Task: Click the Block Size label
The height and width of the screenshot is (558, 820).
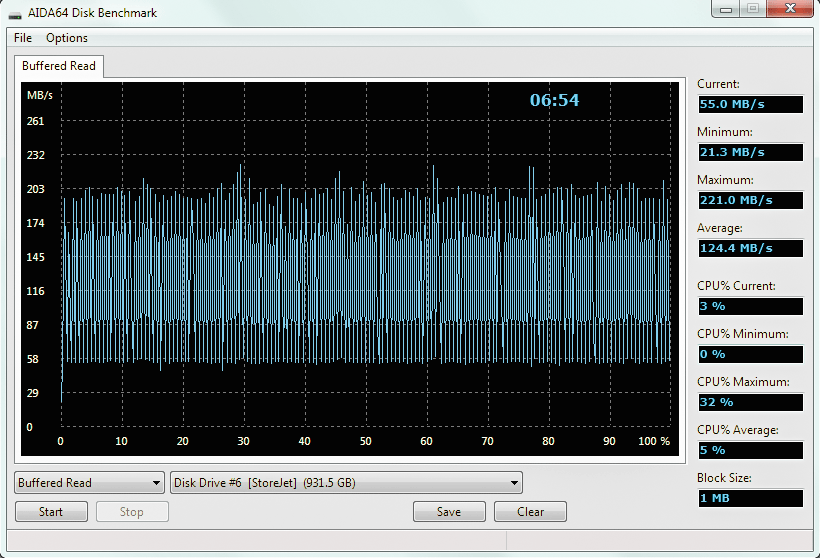Action: click(724, 478)
